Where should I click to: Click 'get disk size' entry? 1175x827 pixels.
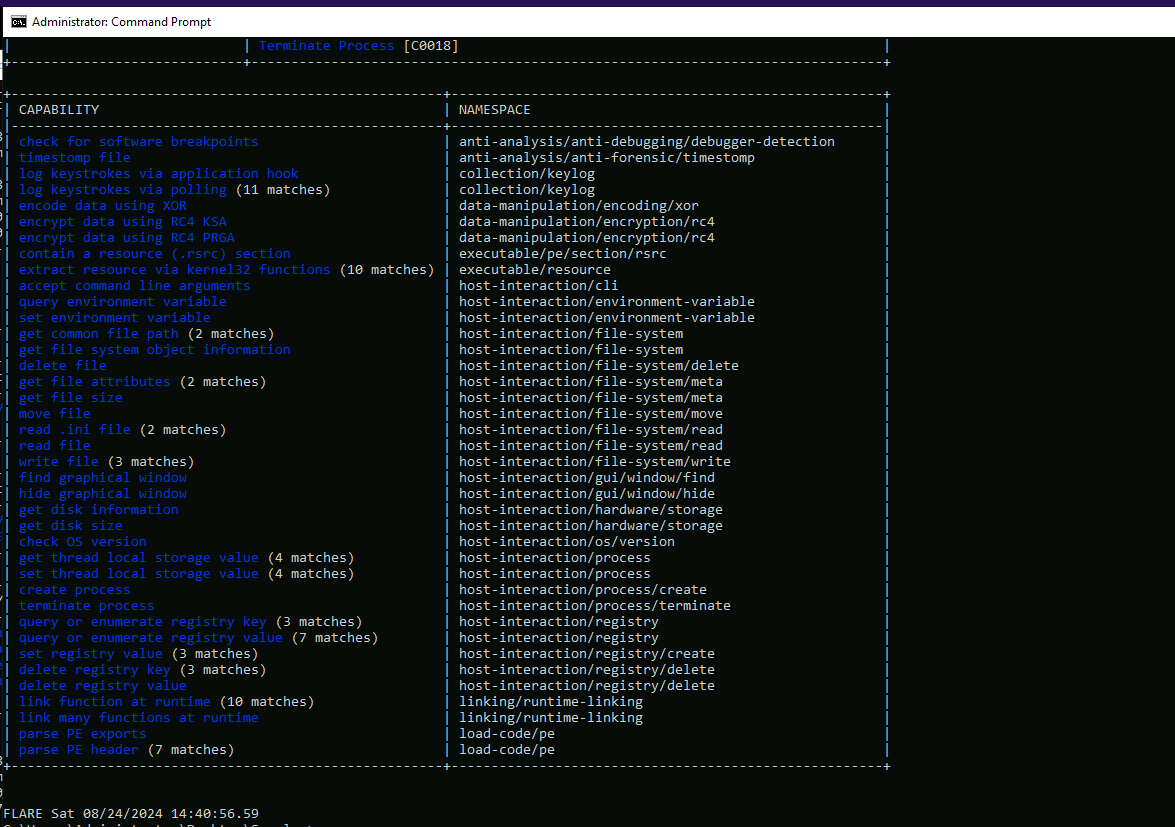point(70,526)
